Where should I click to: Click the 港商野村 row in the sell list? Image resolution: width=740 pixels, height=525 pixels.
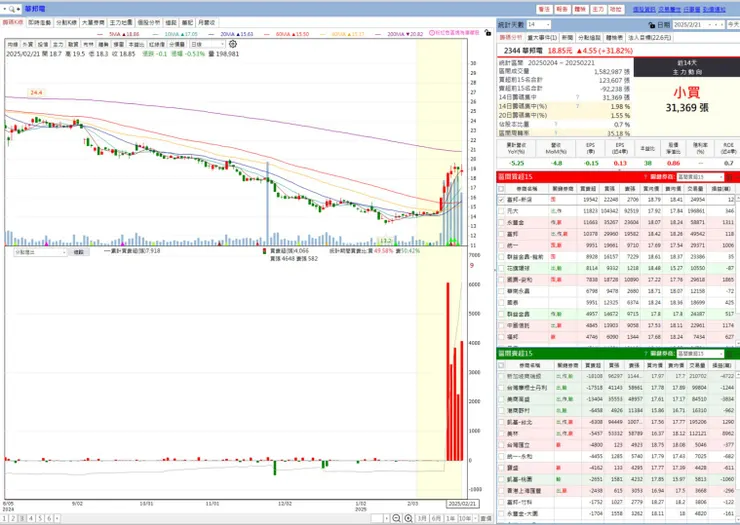tap(618, 411)
